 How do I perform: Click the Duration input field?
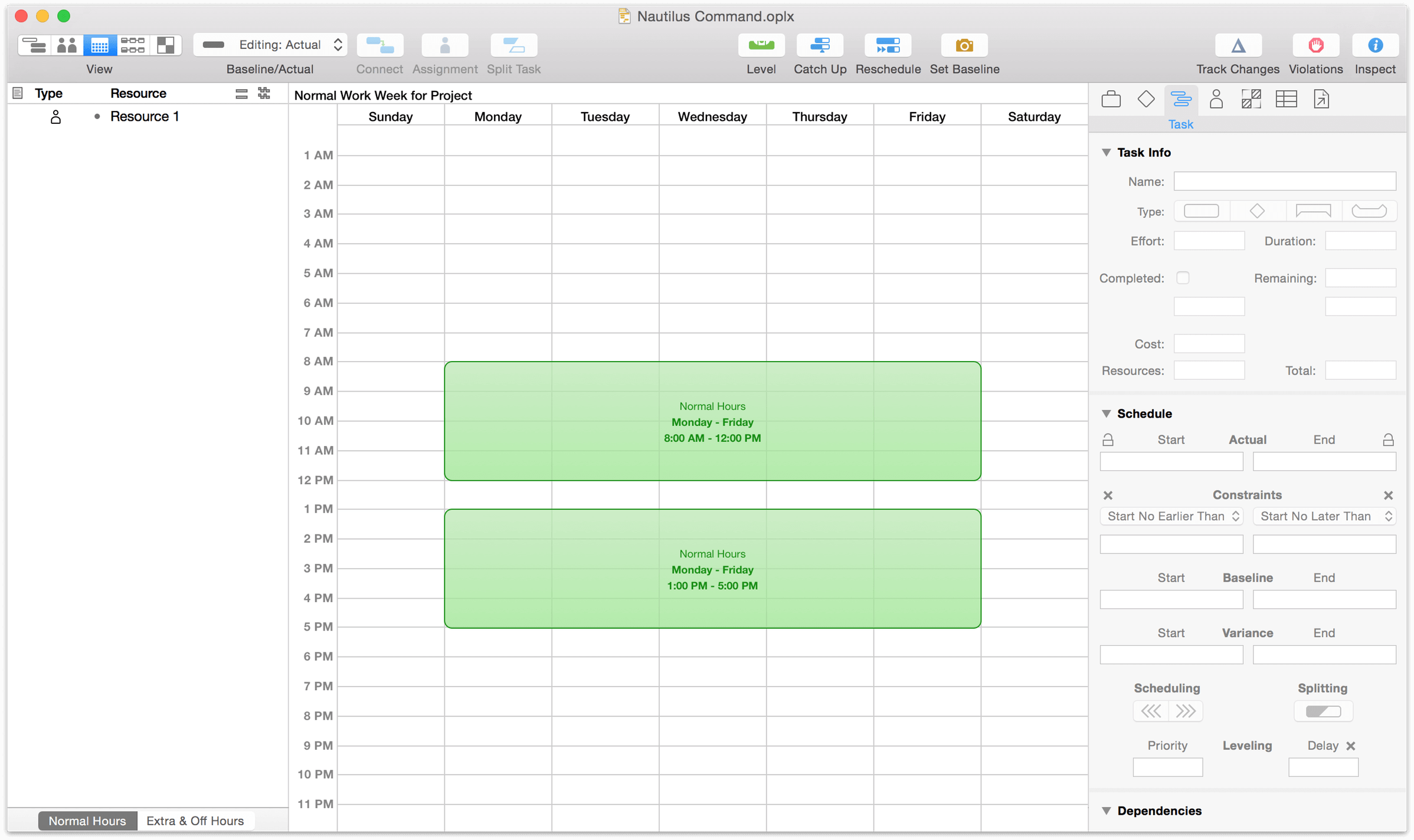(x=1360, y=241)
